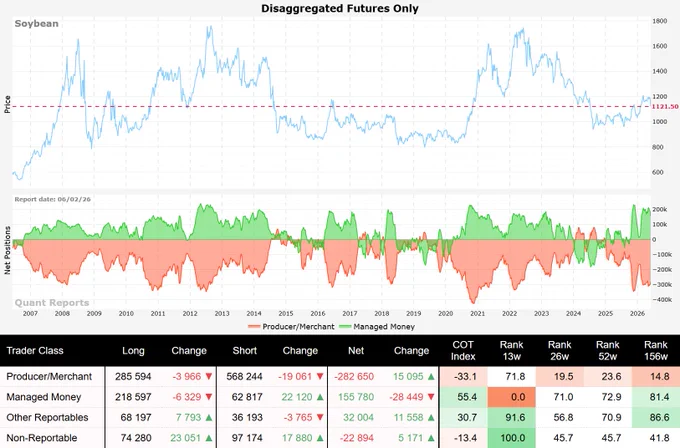The image size is (680, 448).
Task: Click the 2014 x-axis year label
Action: coord(254,313)
